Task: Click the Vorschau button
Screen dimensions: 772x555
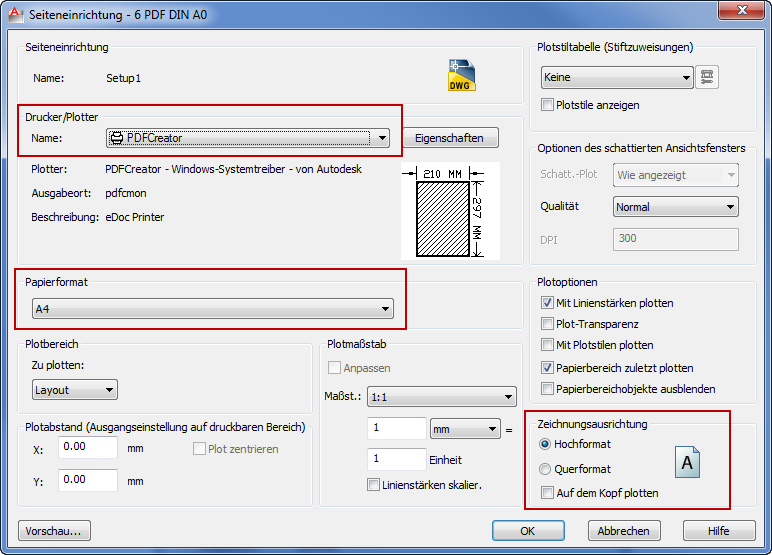Action: point(55,531)
